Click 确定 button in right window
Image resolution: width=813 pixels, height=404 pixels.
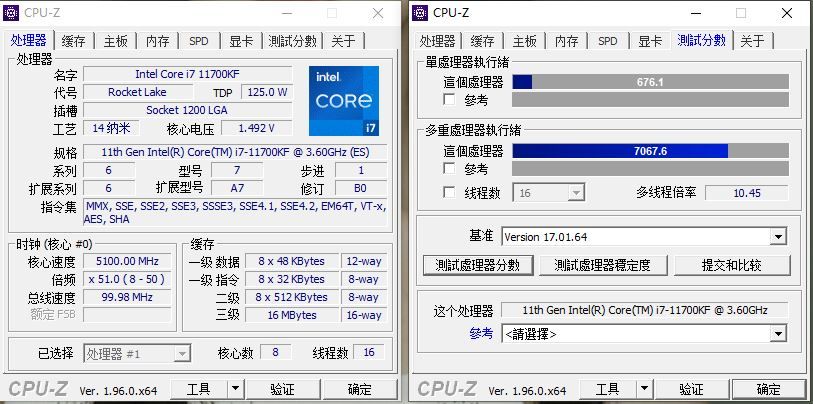768,388
